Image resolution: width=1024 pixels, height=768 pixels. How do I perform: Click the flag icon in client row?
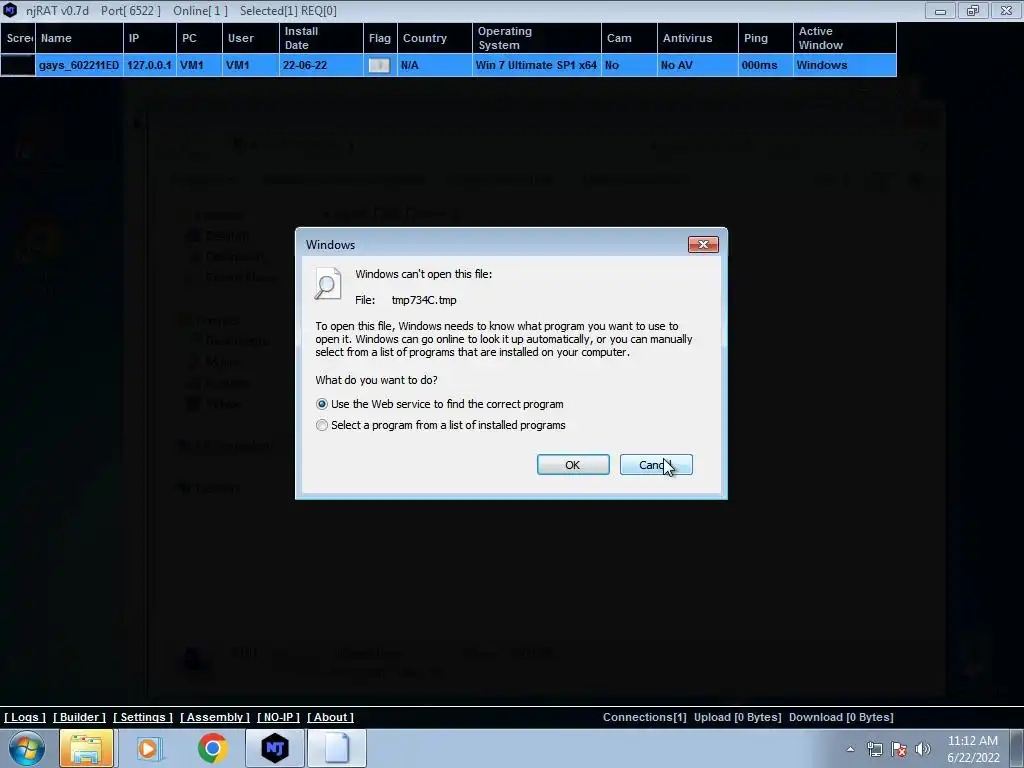click(379, 65)
